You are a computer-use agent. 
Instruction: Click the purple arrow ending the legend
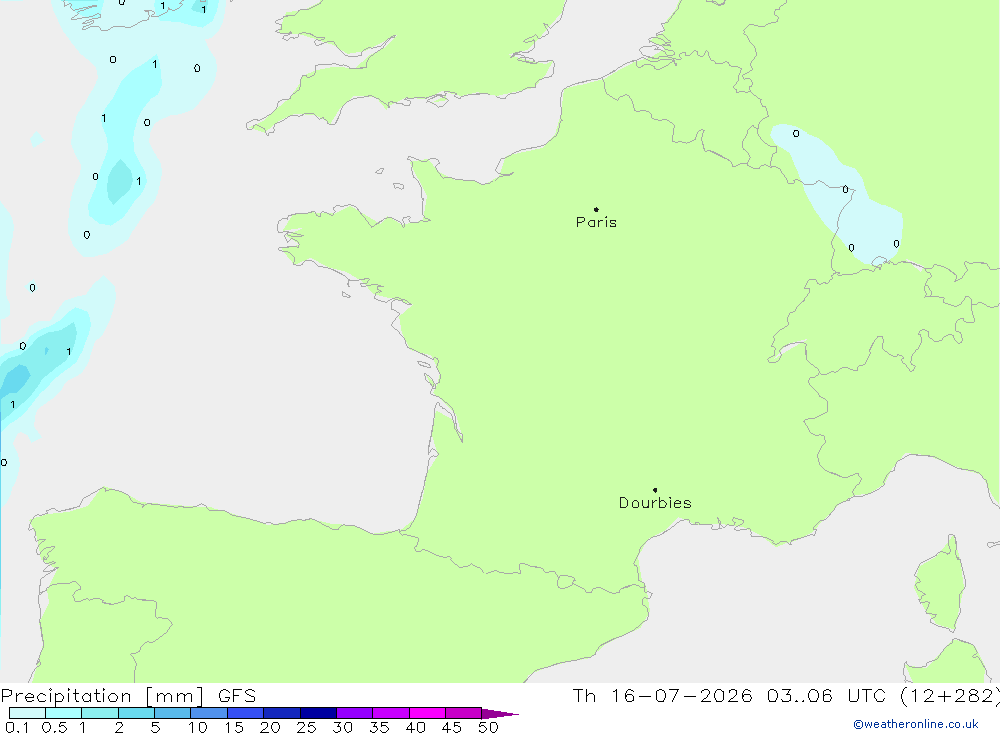pyautogui.click(x=500, y=714)
